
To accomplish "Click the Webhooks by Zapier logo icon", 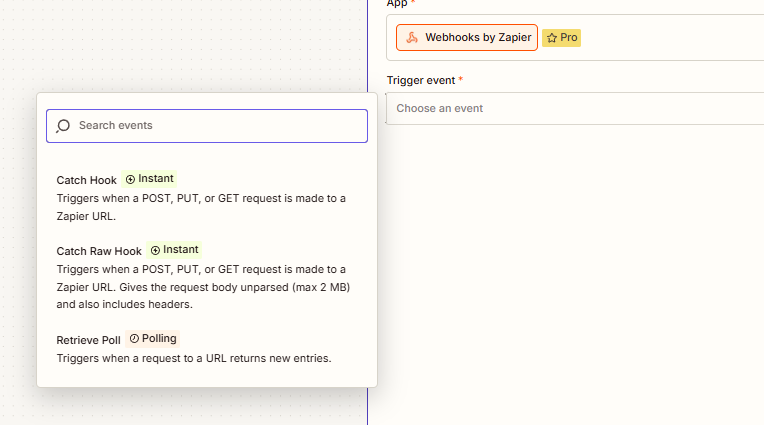I will pos(412,38).
